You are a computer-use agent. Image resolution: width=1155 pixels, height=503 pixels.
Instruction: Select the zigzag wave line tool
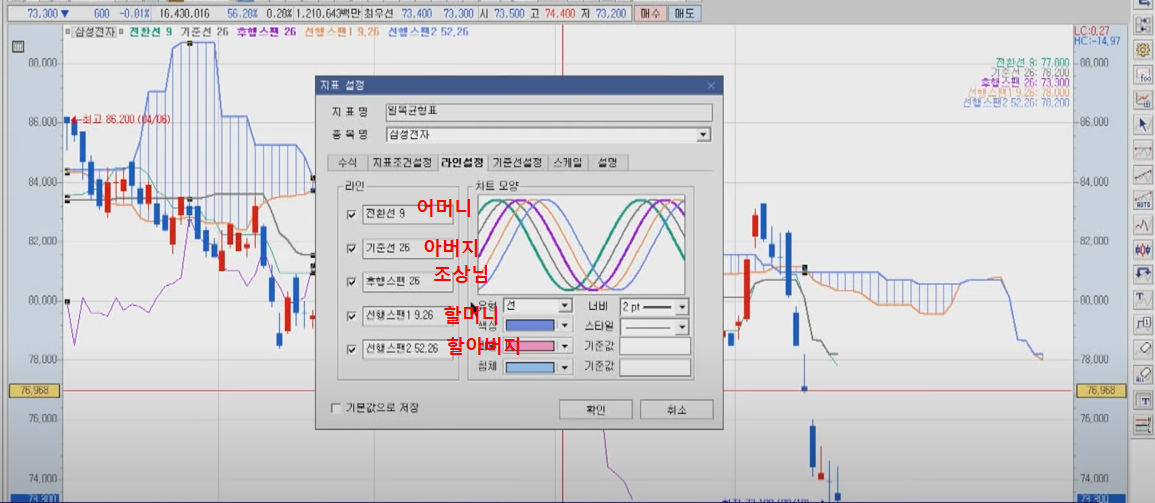1144,224
